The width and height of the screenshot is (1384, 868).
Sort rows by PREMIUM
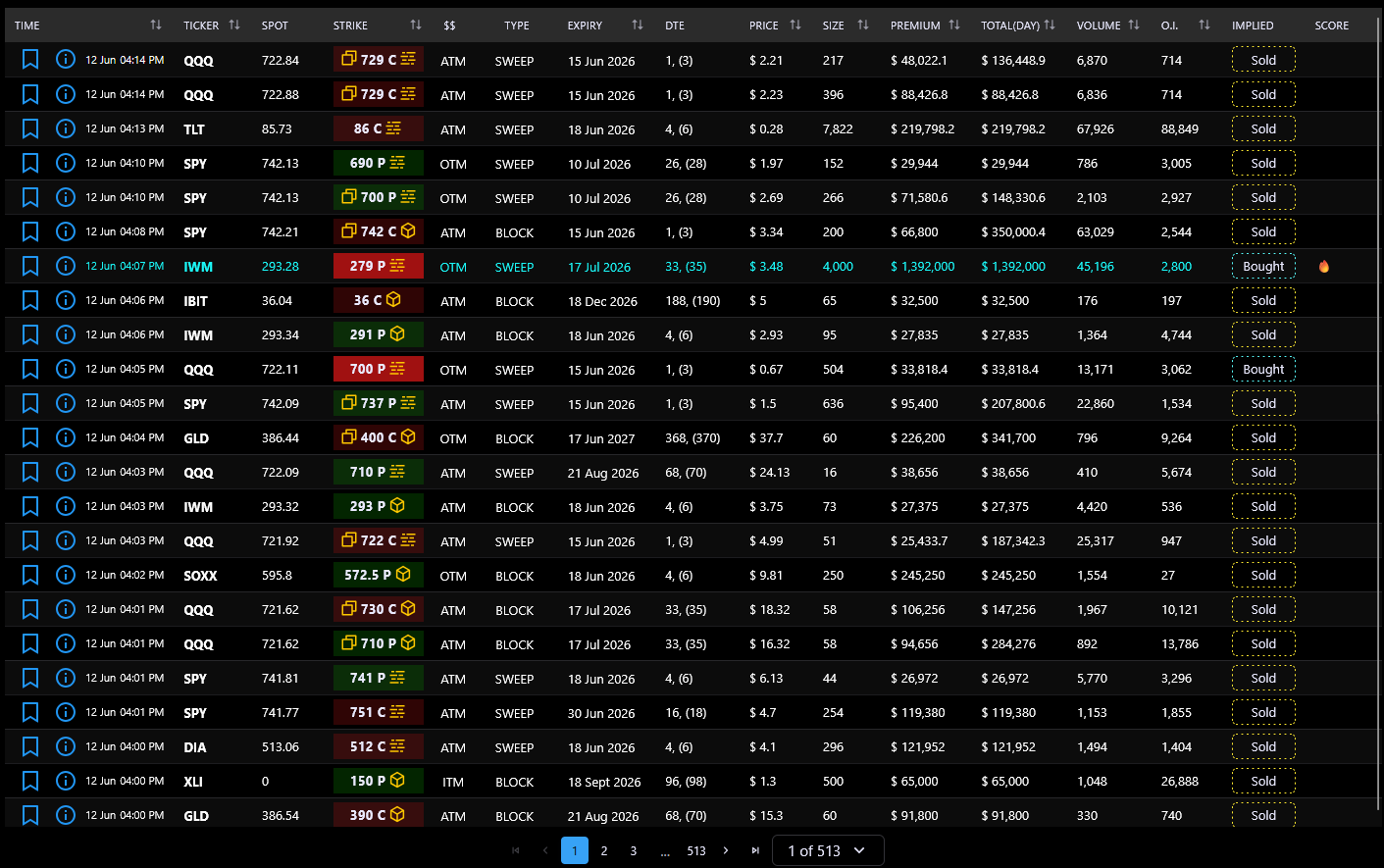(x=954, y=25)
